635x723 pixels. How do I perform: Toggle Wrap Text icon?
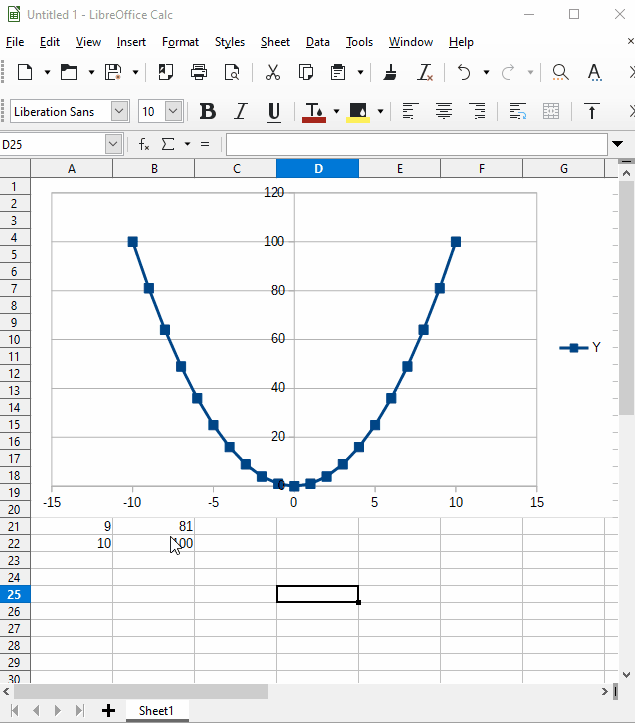(x=517, y=112)
